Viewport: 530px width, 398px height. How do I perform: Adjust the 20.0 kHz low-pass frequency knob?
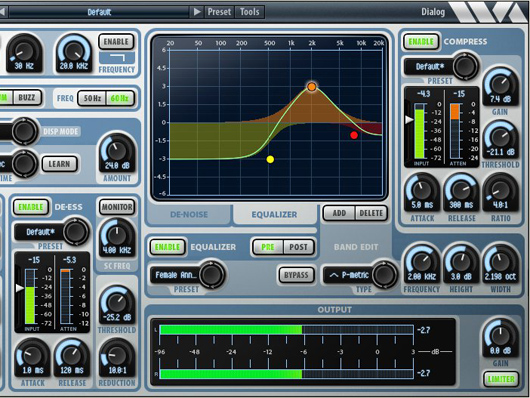[74, 51]
